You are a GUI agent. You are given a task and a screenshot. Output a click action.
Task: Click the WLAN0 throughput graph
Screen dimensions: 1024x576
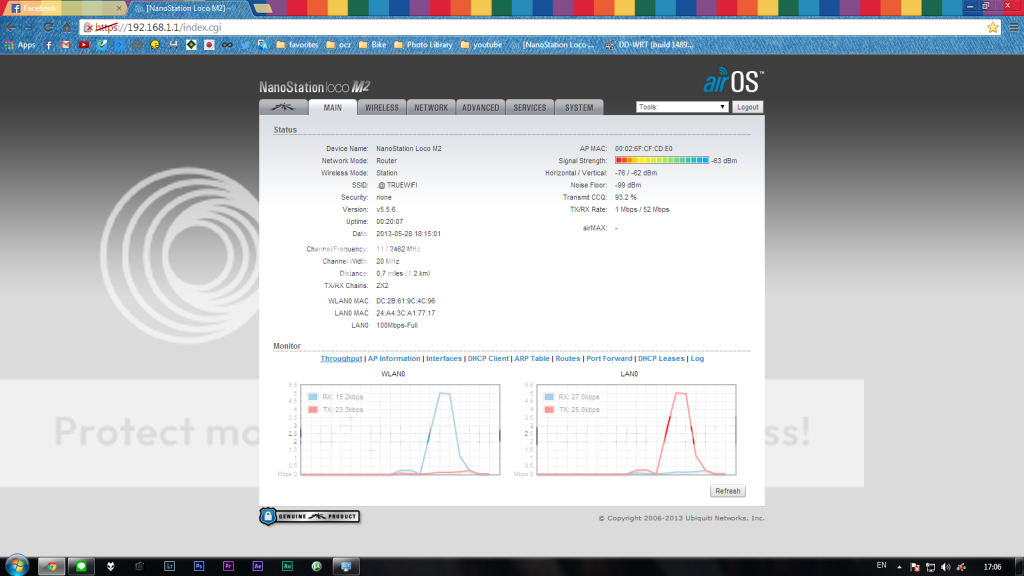tap(400, 430)
